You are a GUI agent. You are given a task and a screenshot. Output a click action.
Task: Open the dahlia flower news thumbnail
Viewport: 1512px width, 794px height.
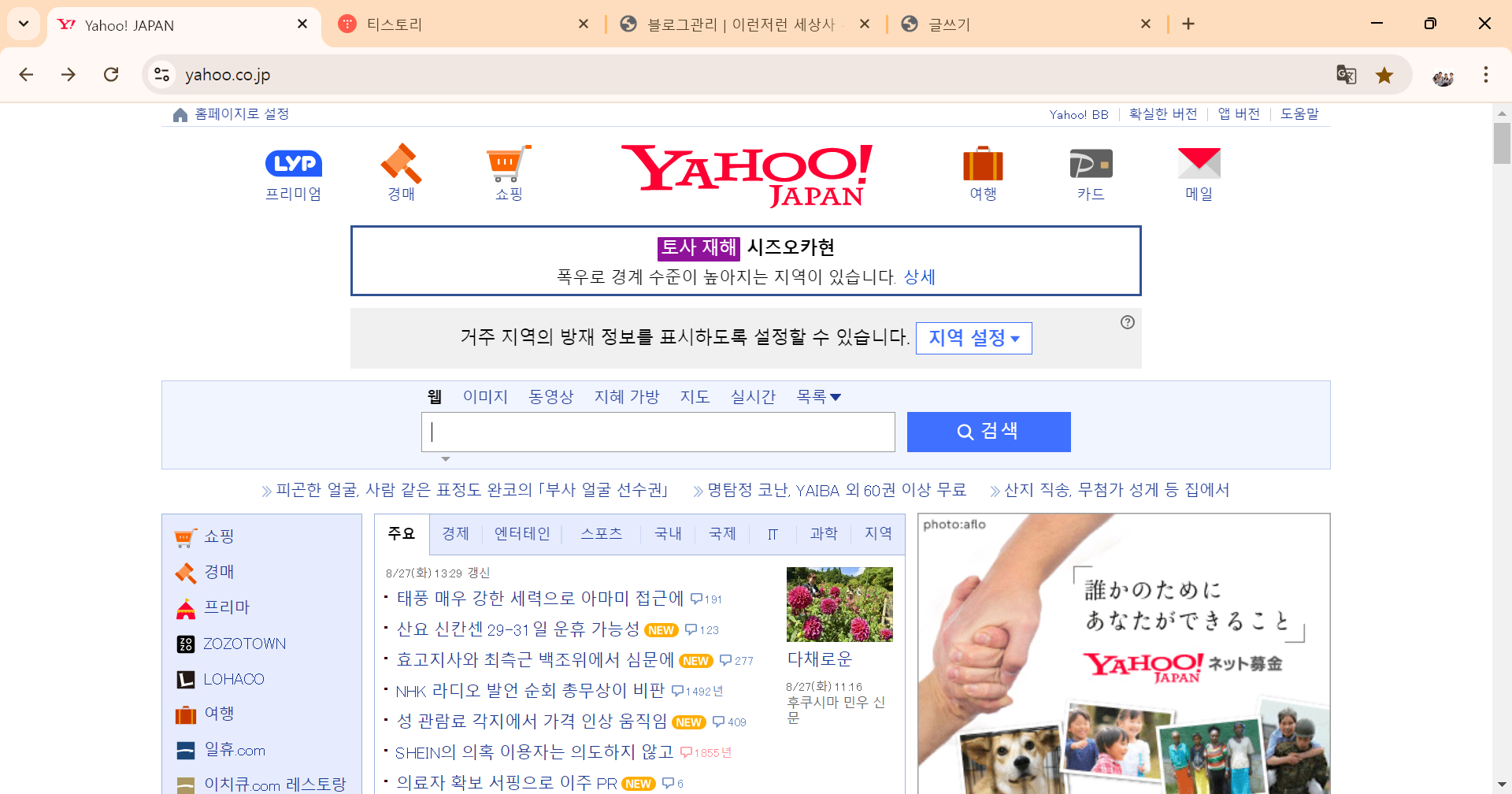(x=839, y=604)
